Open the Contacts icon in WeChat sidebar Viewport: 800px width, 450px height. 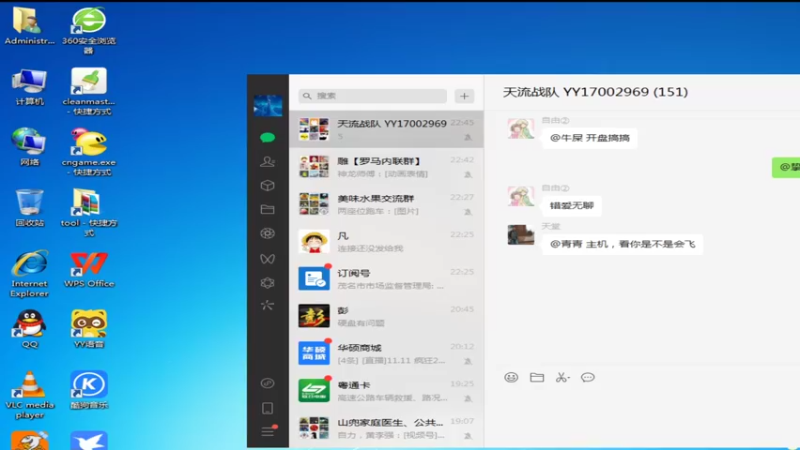pos(267,162)
